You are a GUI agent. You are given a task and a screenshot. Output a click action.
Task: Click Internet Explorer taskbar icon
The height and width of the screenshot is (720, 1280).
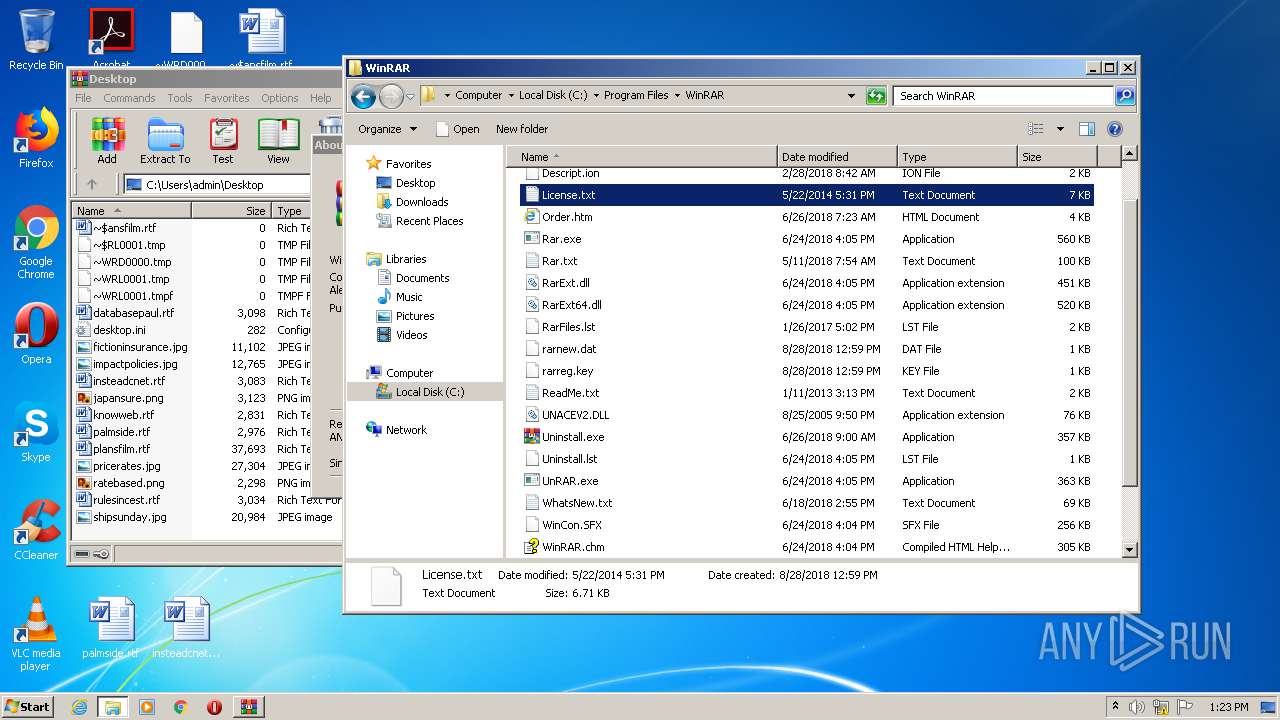click(79, 707)
